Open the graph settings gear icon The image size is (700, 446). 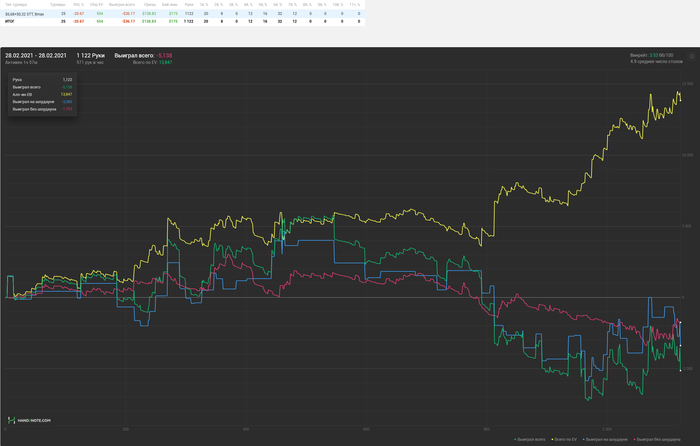pos(692,56)
